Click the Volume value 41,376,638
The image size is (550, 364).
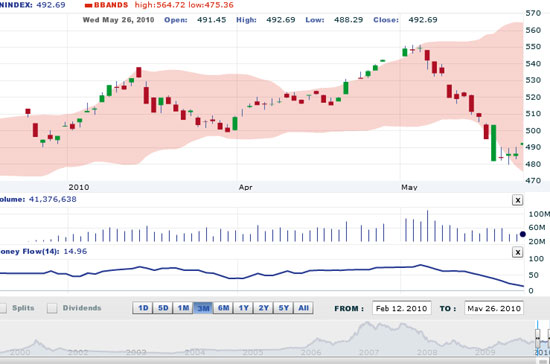click(53, 199)
